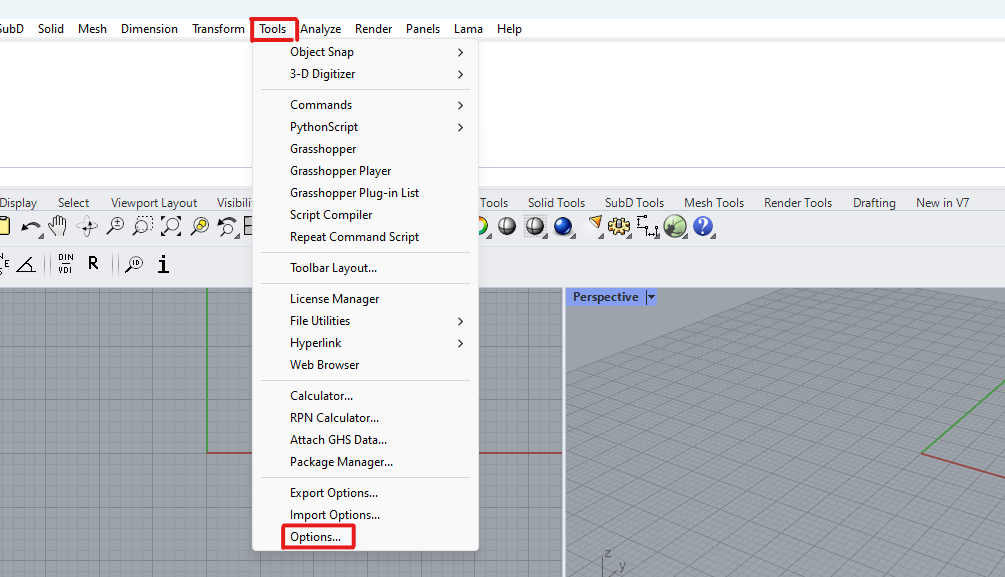The width and height of the screenshot is (1005, 577).
Task: Expand the 3-D Digitizer submenu
Action: (460, 74)
